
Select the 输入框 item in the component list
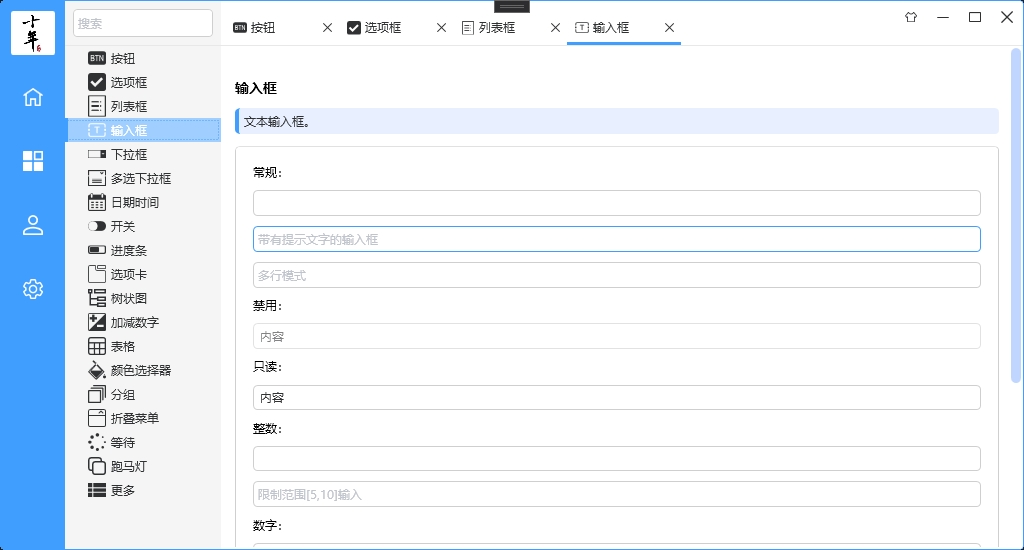pyautogui.click(x=143, y=130)
